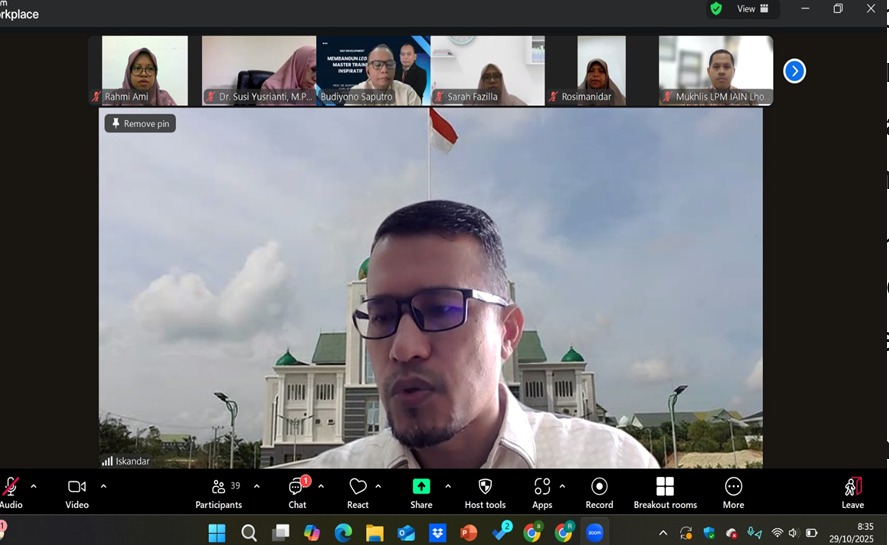
Task: Click the React heart icon
Action: (358, 492)
